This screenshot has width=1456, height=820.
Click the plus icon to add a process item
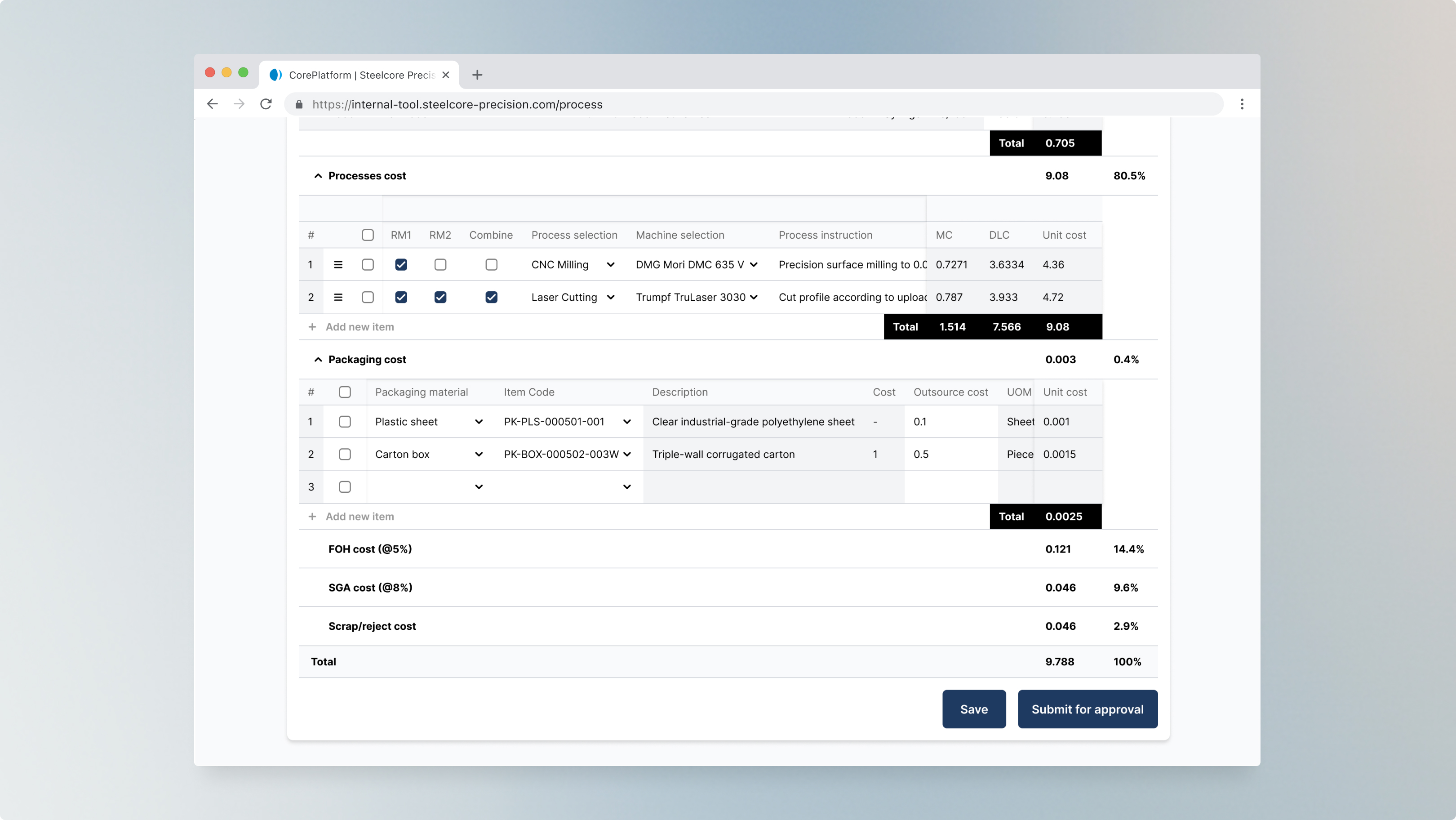coord(312,326)
